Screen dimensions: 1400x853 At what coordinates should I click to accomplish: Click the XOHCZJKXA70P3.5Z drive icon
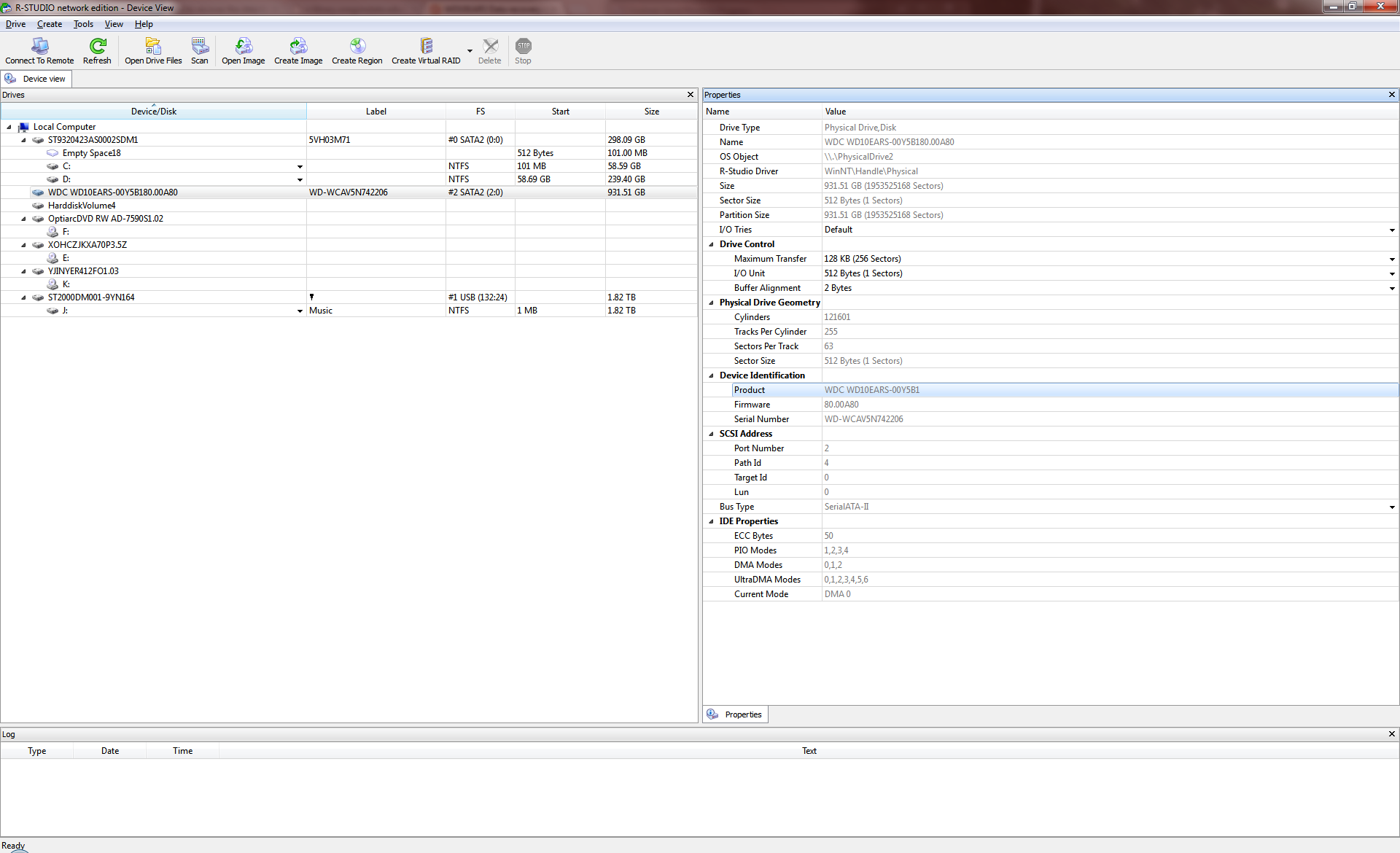(38, 245)
